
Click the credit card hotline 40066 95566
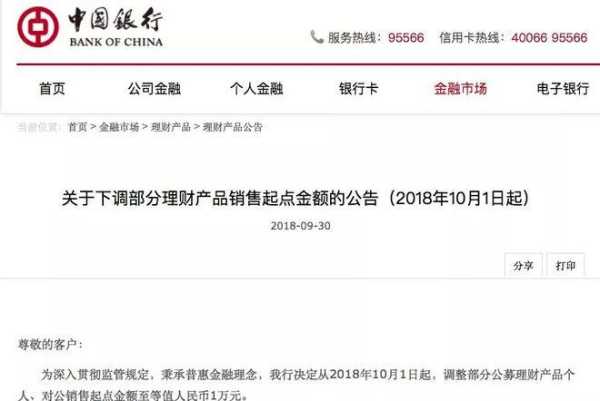[x=549, y=37]
